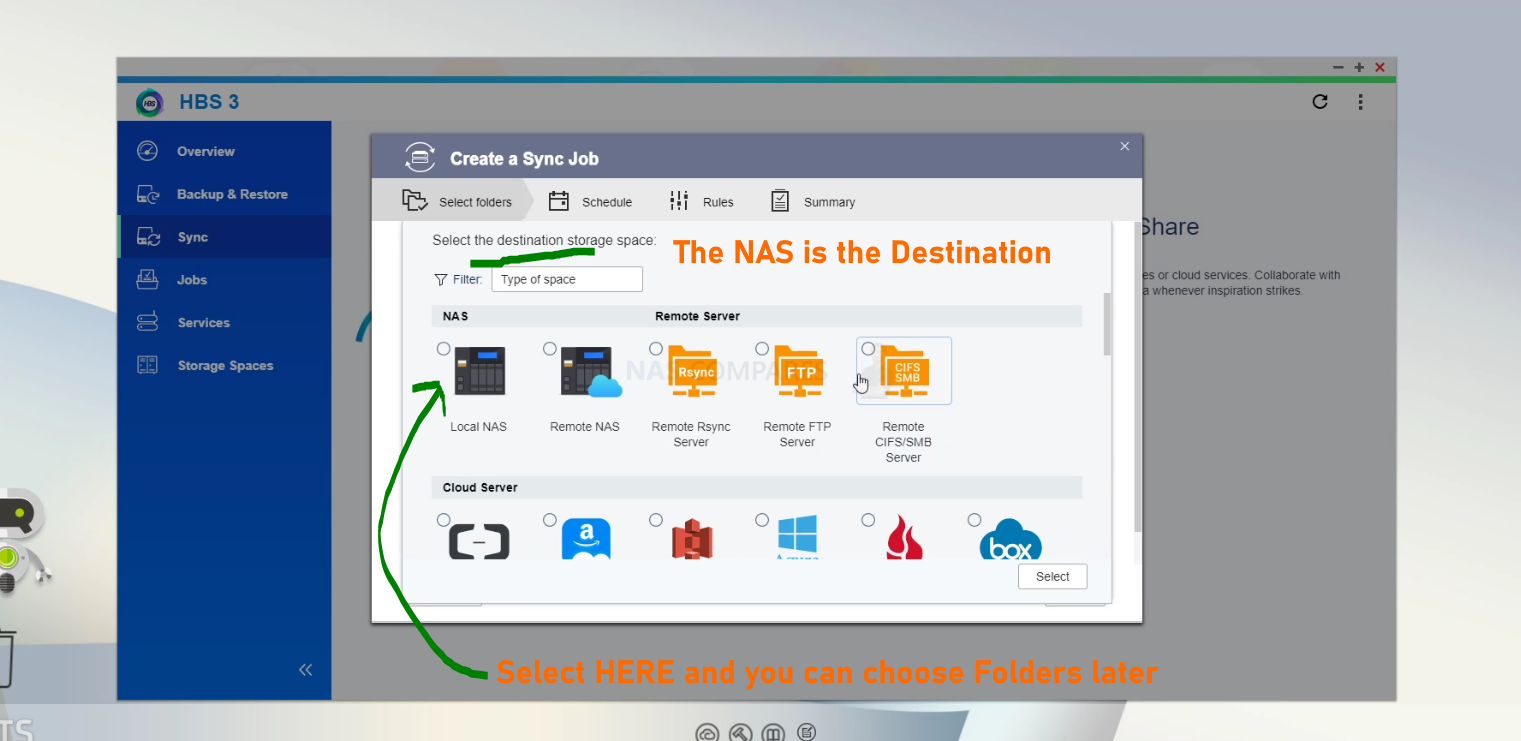Click the Alibaba Cloud bracket logo
This screenshot has height=741, width=1521.
click(x=479, y=541)
